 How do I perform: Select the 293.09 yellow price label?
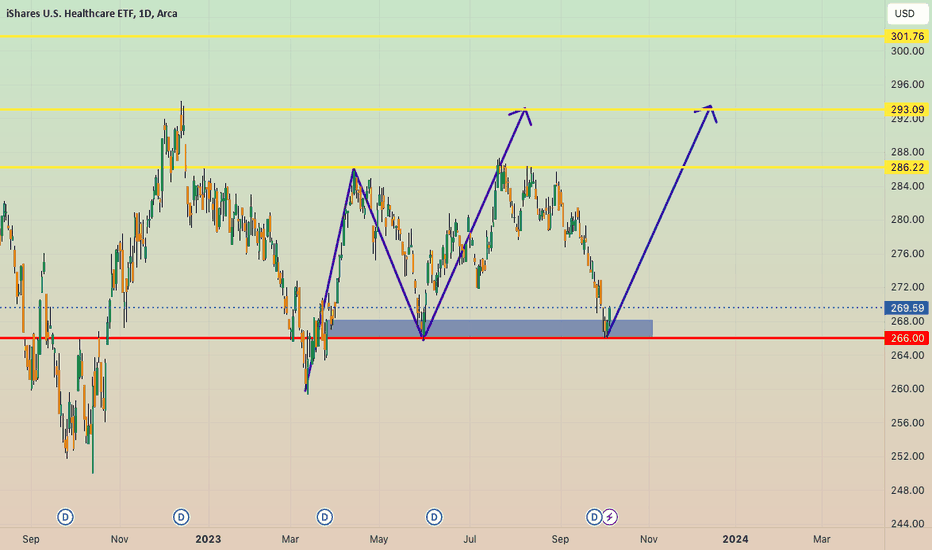pos(907,109)
